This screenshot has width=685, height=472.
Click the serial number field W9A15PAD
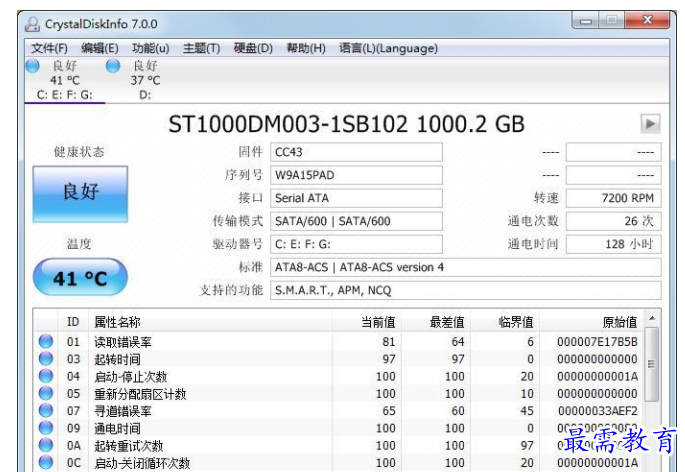[356, 175]
